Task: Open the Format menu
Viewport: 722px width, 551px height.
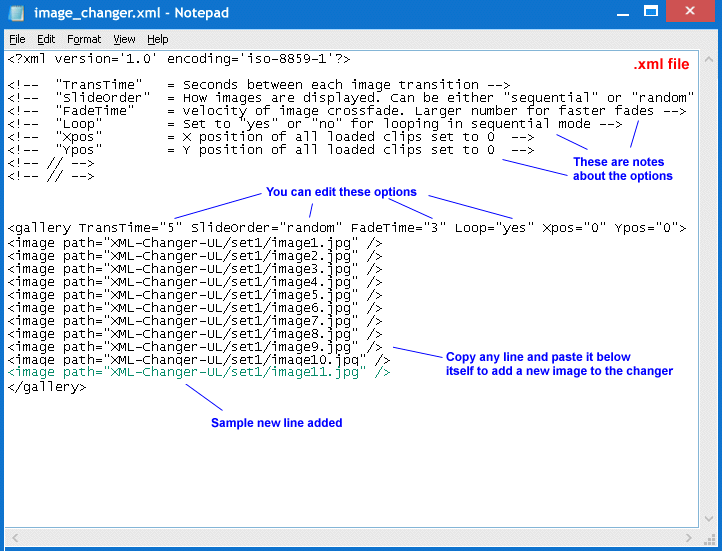Action: tap(84, 39)
